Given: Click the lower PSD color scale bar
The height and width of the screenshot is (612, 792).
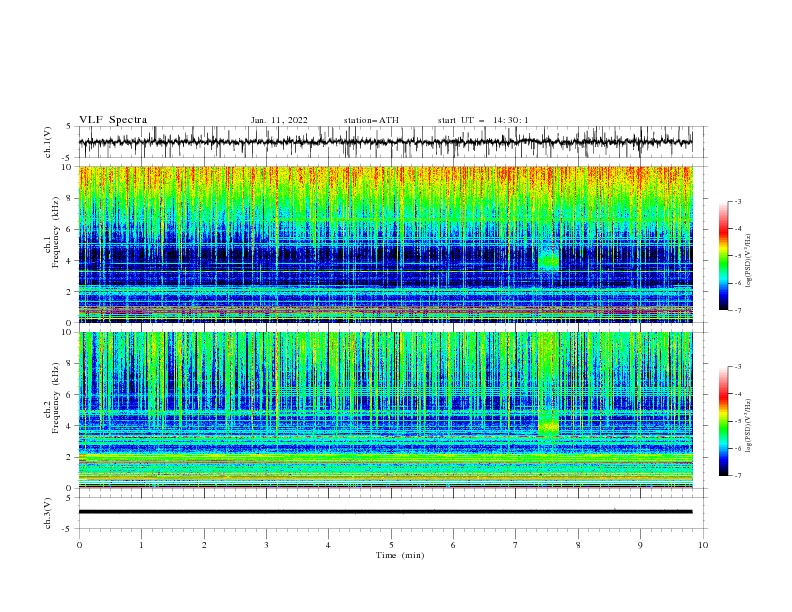Looking at the screenshot, I should [x=723, y=421].
